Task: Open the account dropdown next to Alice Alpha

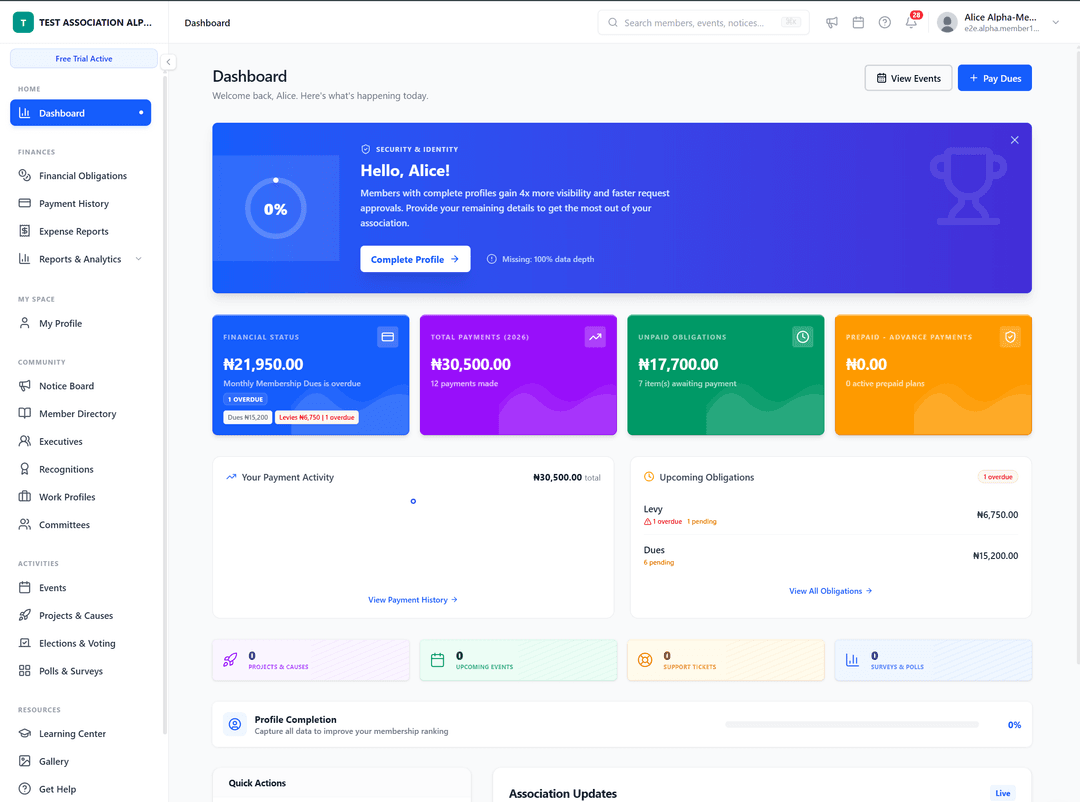Action: pyautogui.click(x=1055, y=23)
